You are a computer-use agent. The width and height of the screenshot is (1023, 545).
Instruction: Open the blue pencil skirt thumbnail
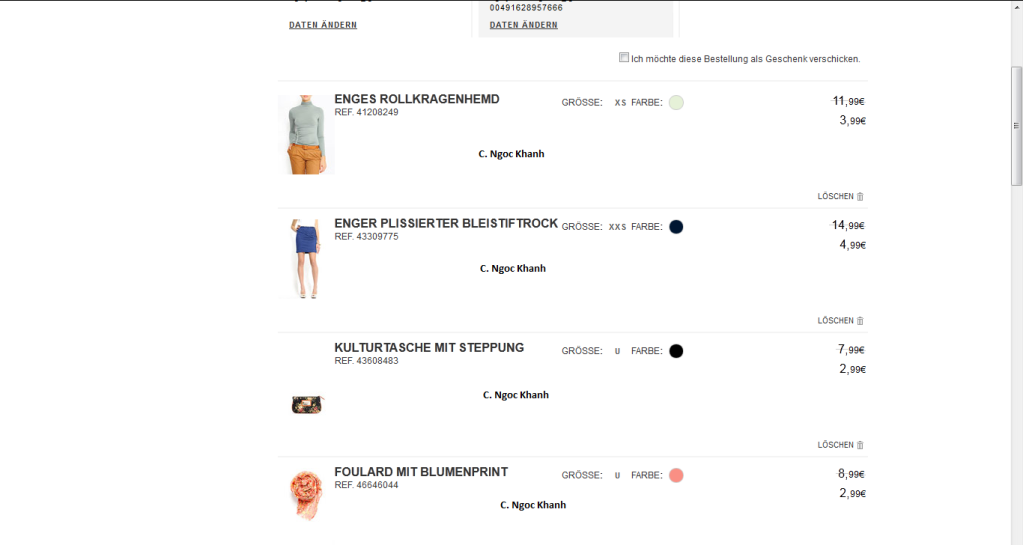pos(306,259)
